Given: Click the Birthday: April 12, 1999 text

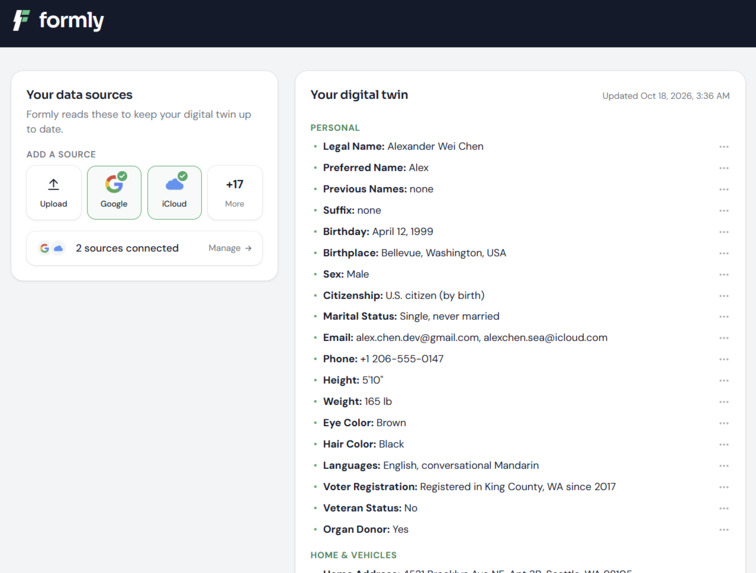Looking at the screenshot, I should coord(378,232).
